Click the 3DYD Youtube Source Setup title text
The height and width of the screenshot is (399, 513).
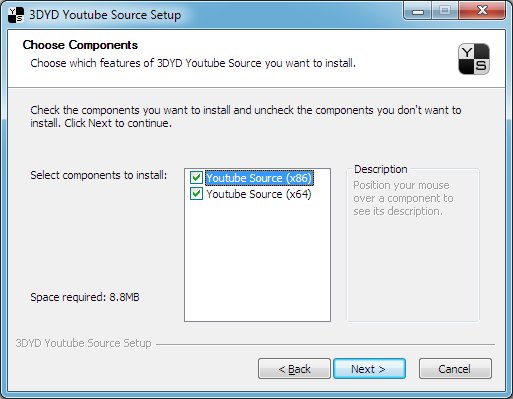point(105,15)
